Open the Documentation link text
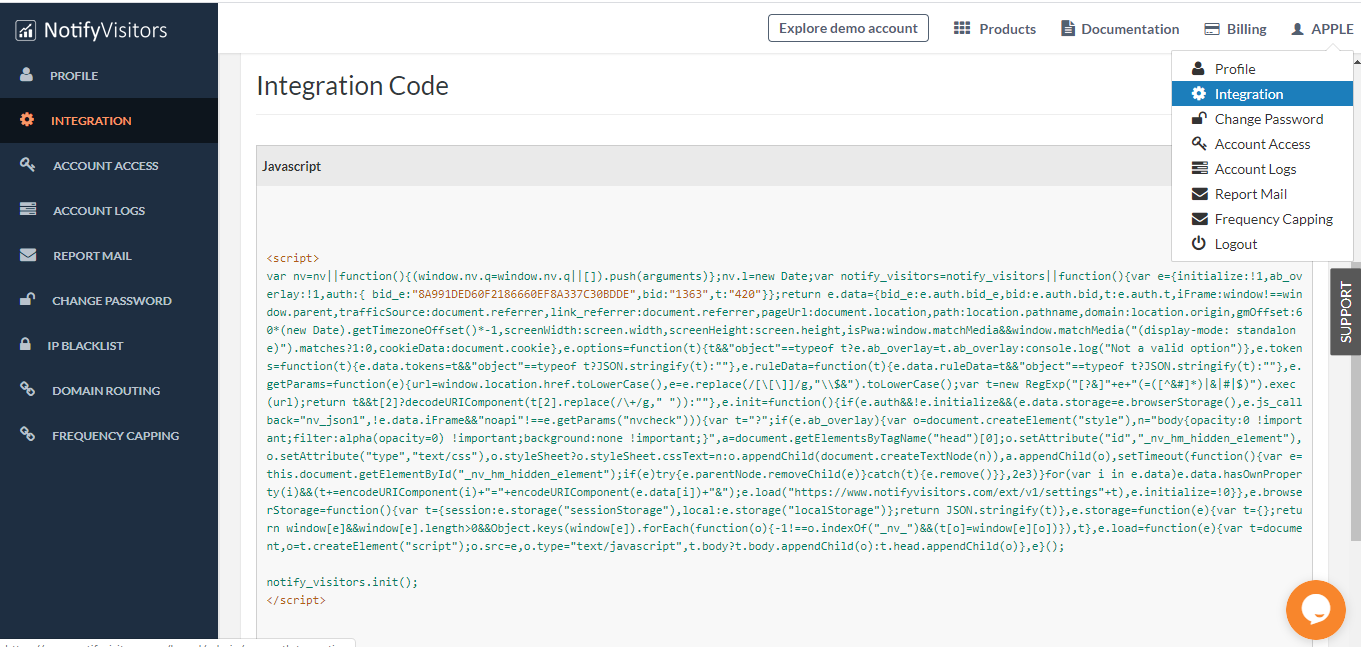Screen dimensions: 1361x647 click(x=1130, y=29)
